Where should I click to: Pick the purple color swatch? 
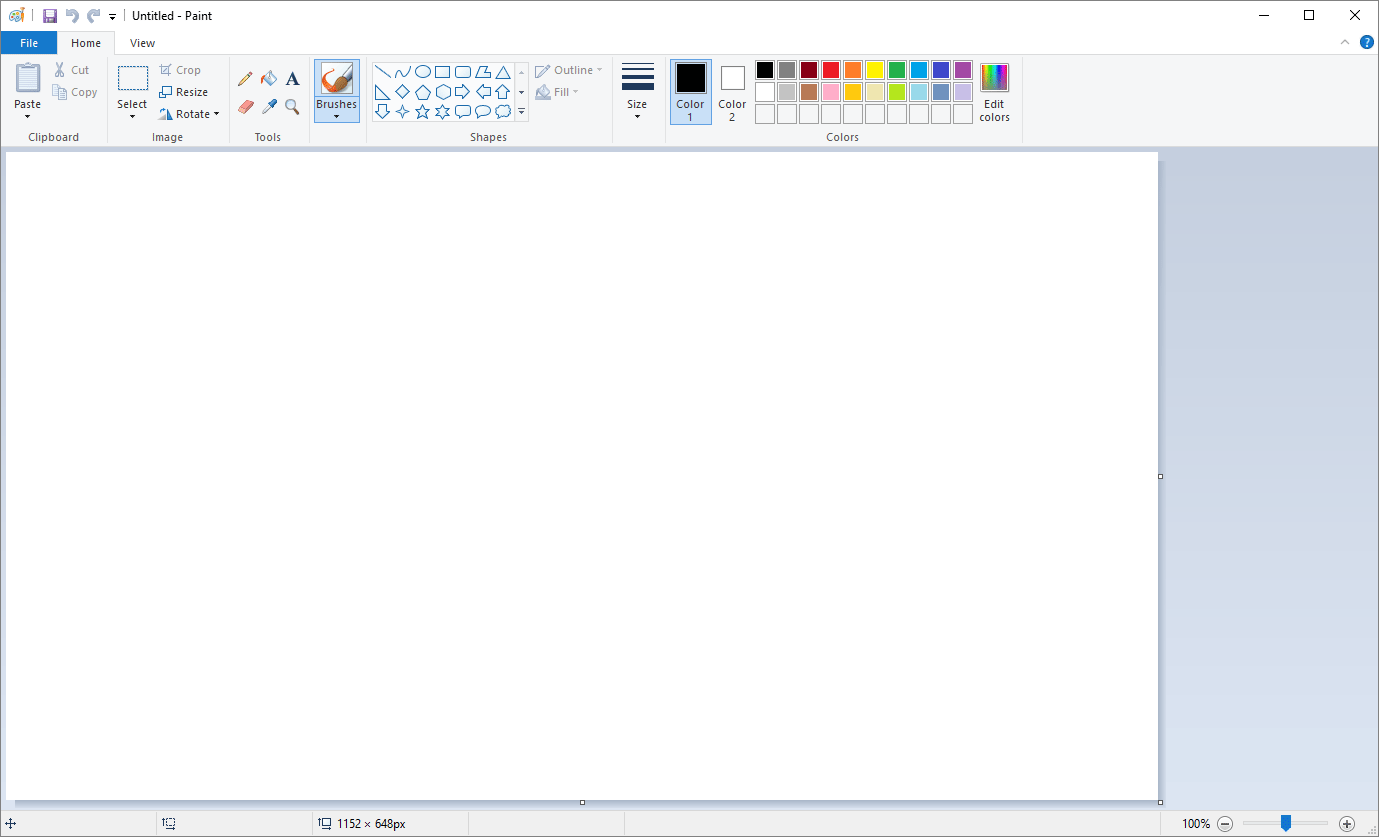point(963,70)
